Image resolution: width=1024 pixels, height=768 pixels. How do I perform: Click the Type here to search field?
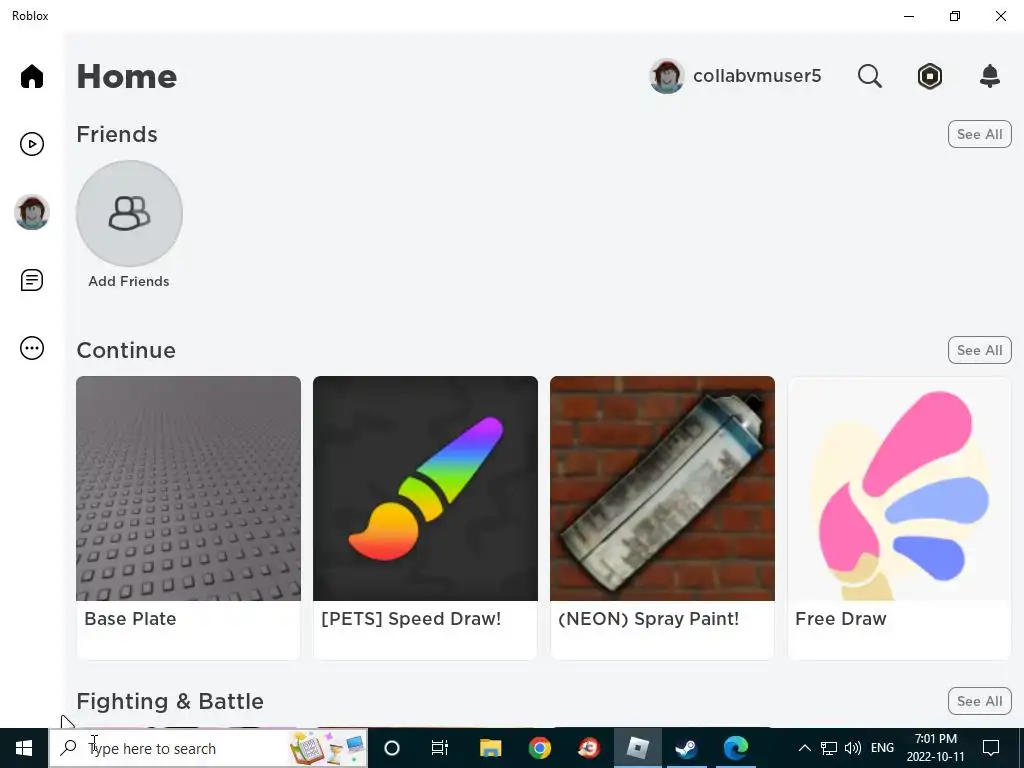208,748
